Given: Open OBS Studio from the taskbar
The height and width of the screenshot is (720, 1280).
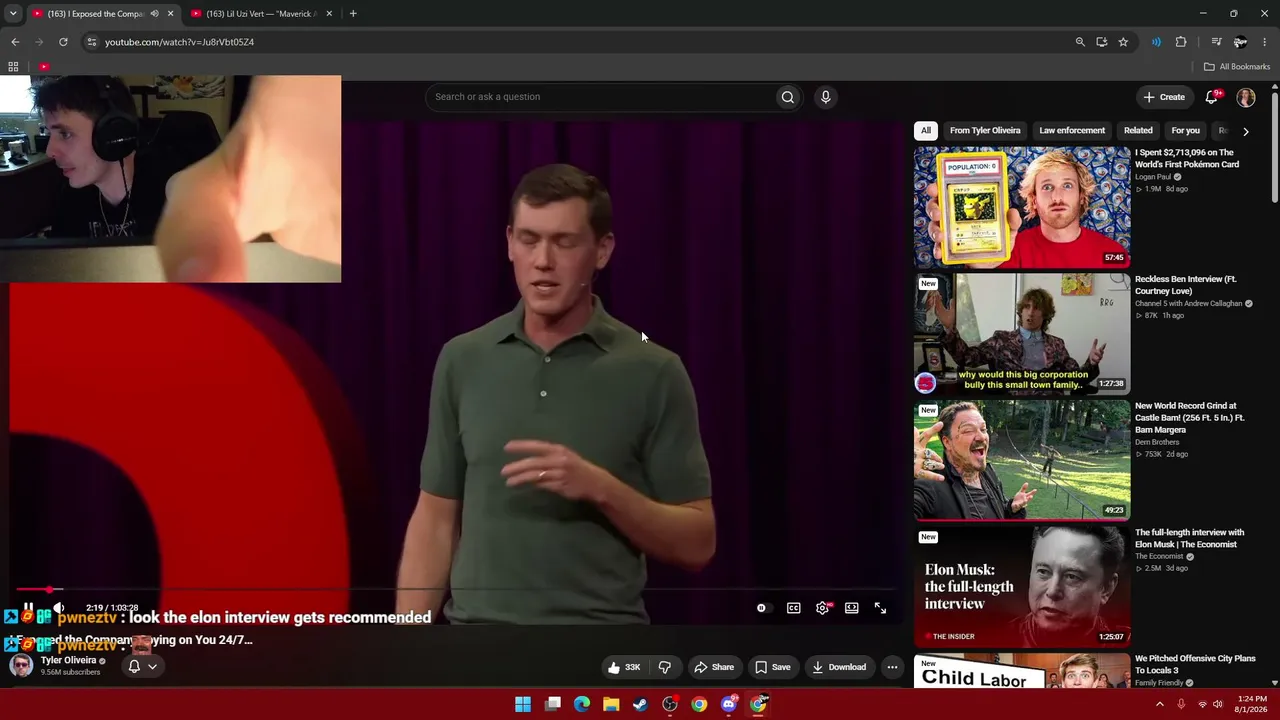Looking at the screenshot, I should pyautogui.click(x=670, y=705).
